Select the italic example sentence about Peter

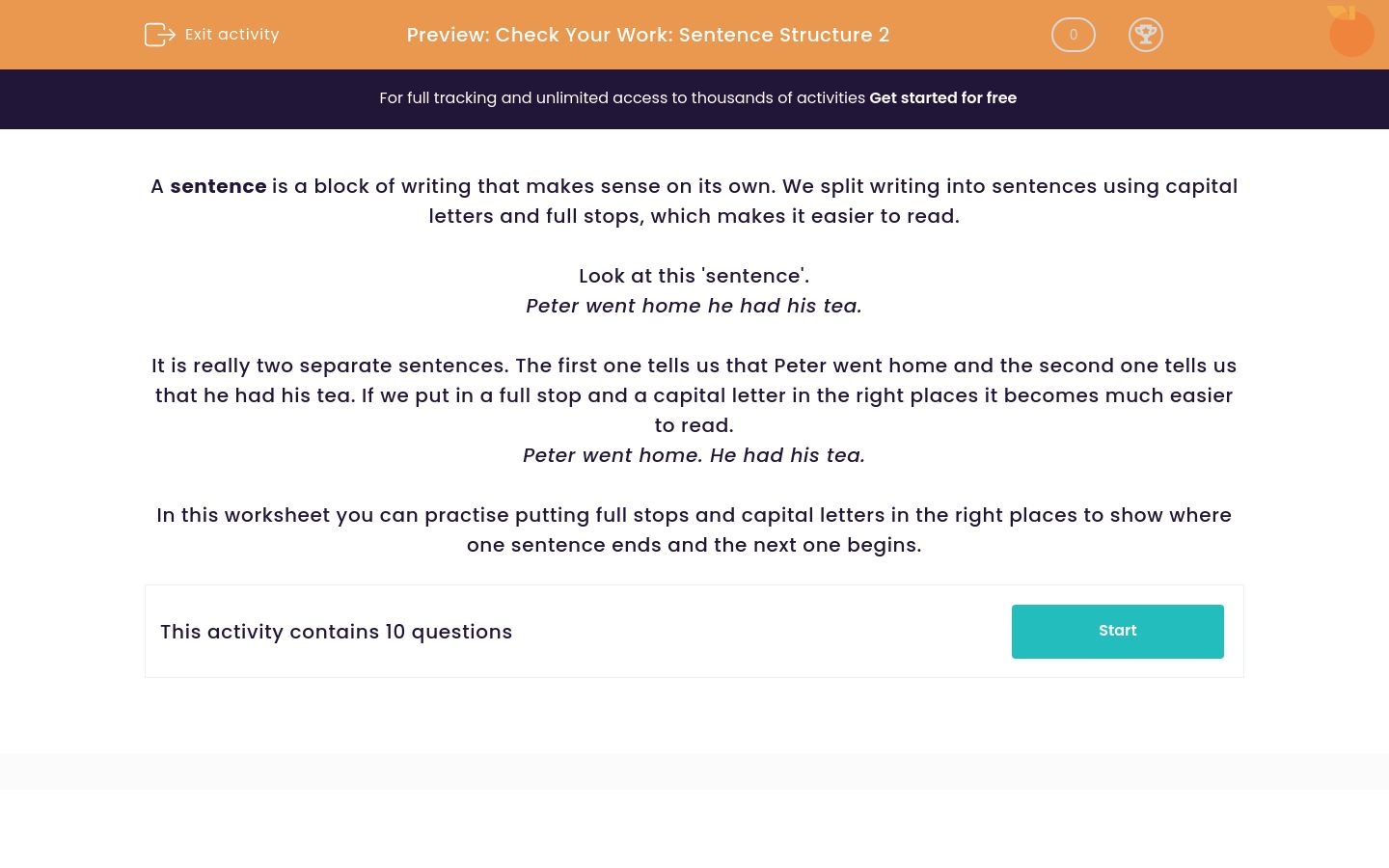(x=693, y=306)
